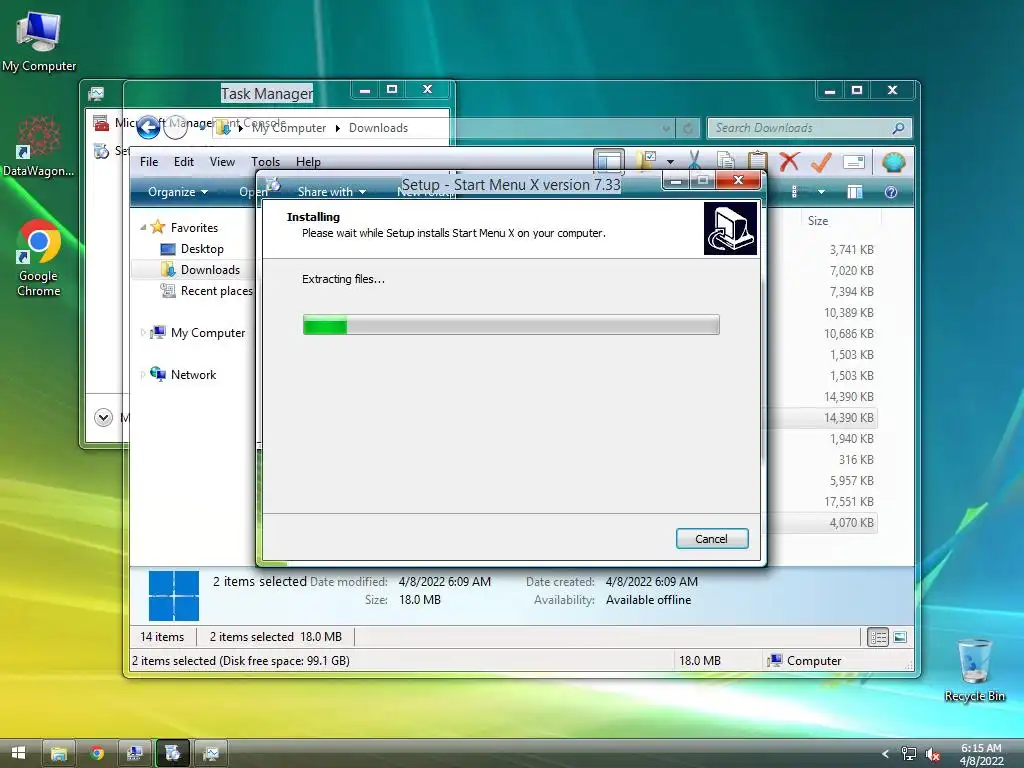1024x768 pixels.
Task: Open the Edit menu
Action: [184, 161]
